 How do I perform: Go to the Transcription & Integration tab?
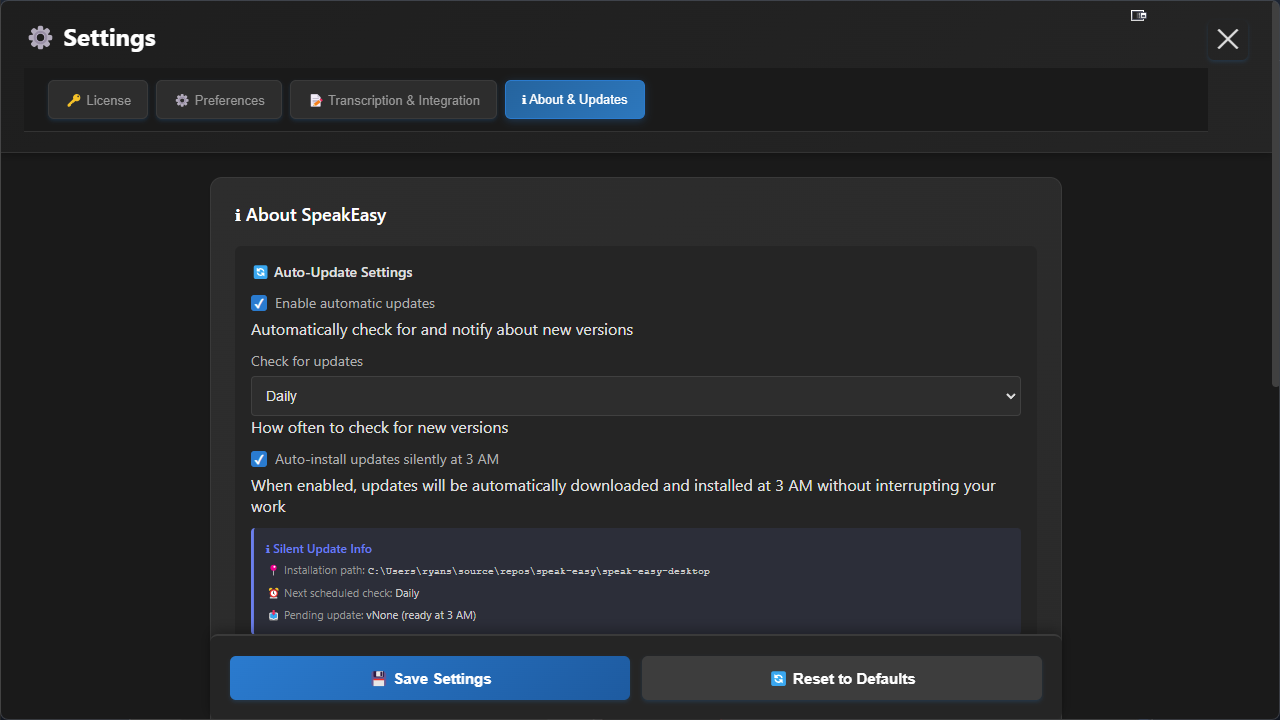(393, 100)
